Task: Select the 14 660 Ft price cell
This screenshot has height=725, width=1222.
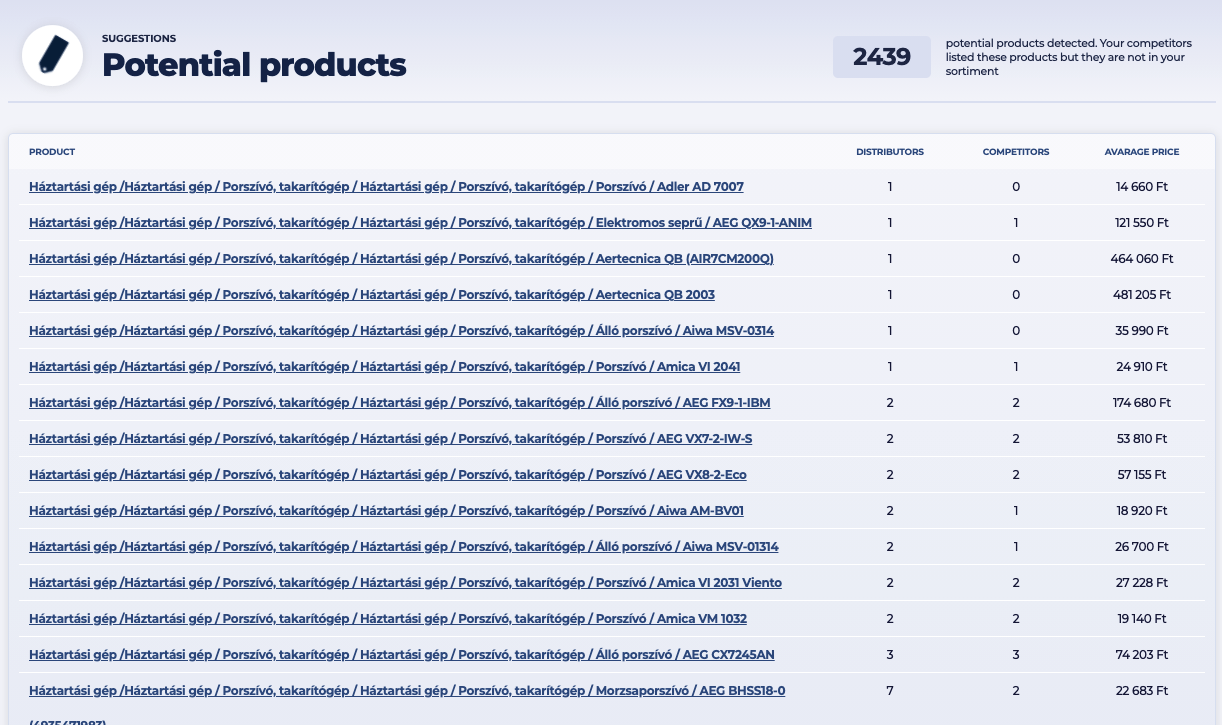Action: pos(1142,187)
